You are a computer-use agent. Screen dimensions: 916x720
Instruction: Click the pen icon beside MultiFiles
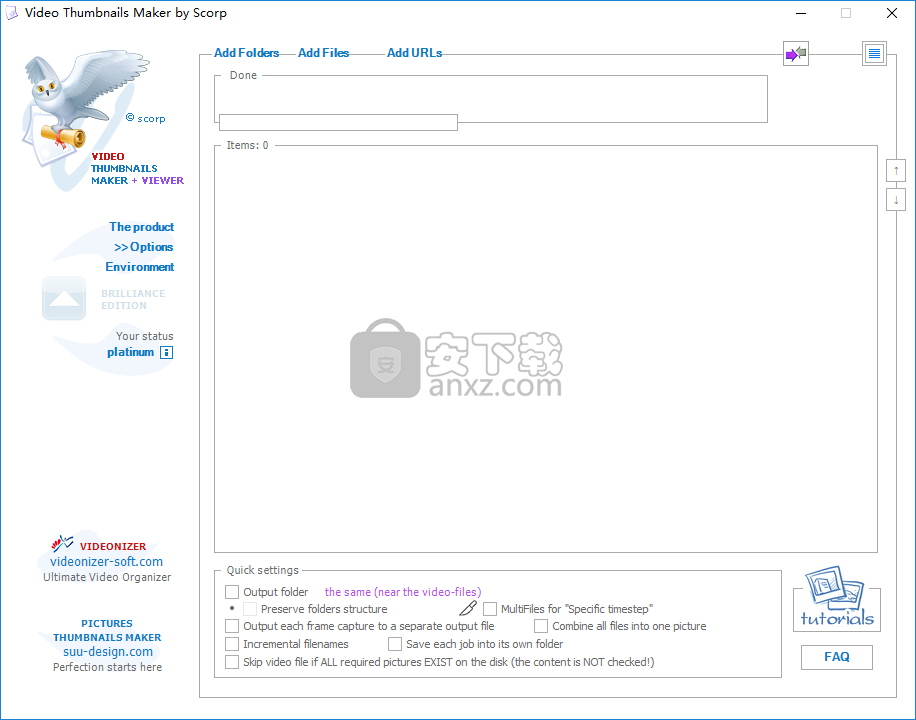click(x=468, y=608)
